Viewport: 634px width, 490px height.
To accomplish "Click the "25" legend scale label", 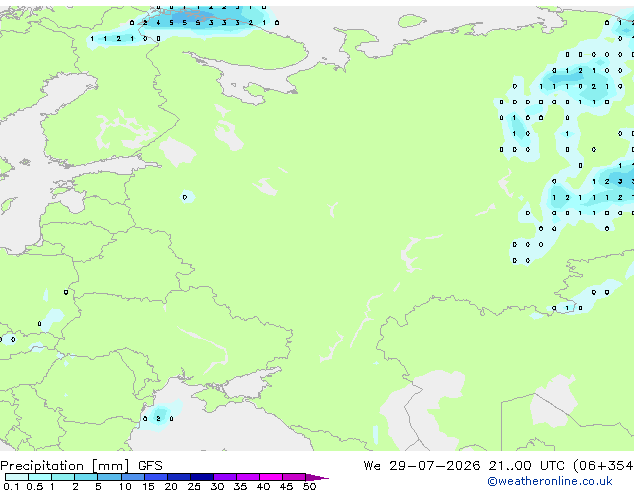I will (194, 486).
